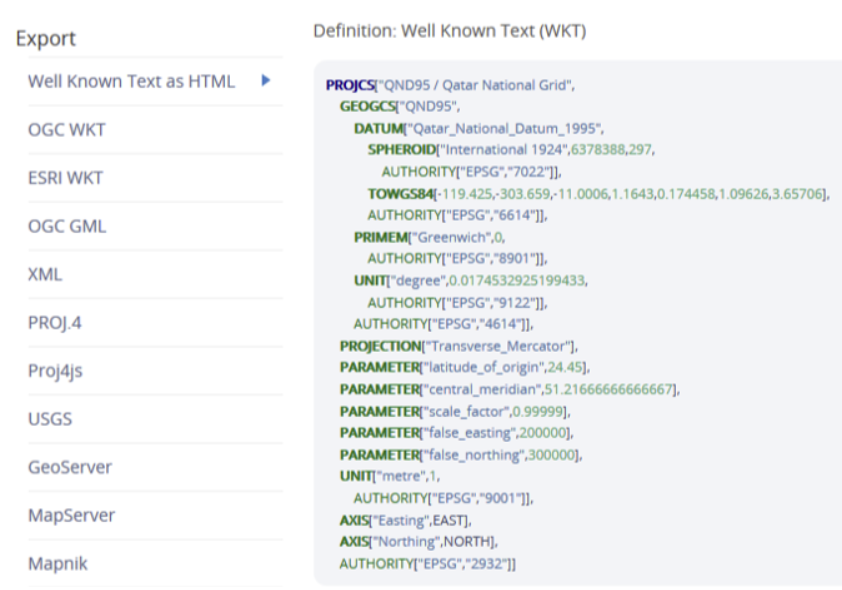Viewport: 842px width, 590px height.
Task: Click the false_easting parameter line
Action: click(456, 433)
